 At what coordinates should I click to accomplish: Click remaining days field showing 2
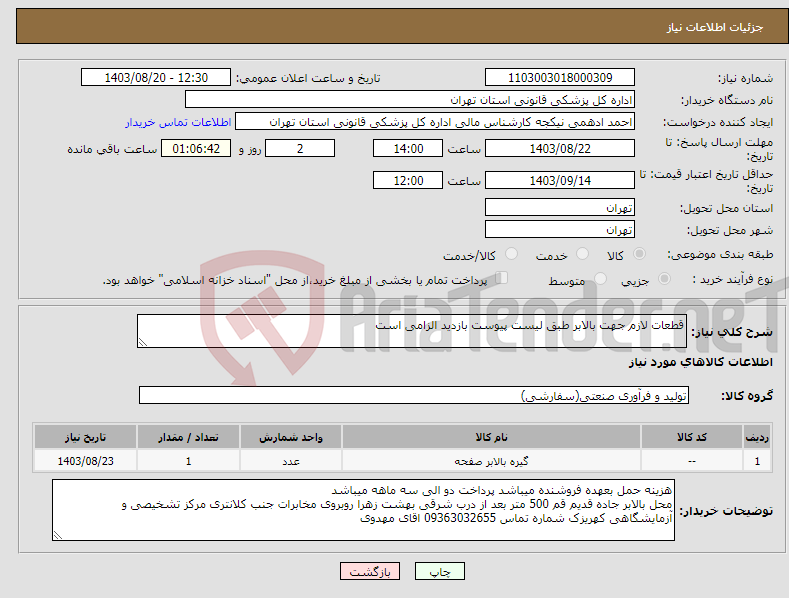(x=300, y=148)
